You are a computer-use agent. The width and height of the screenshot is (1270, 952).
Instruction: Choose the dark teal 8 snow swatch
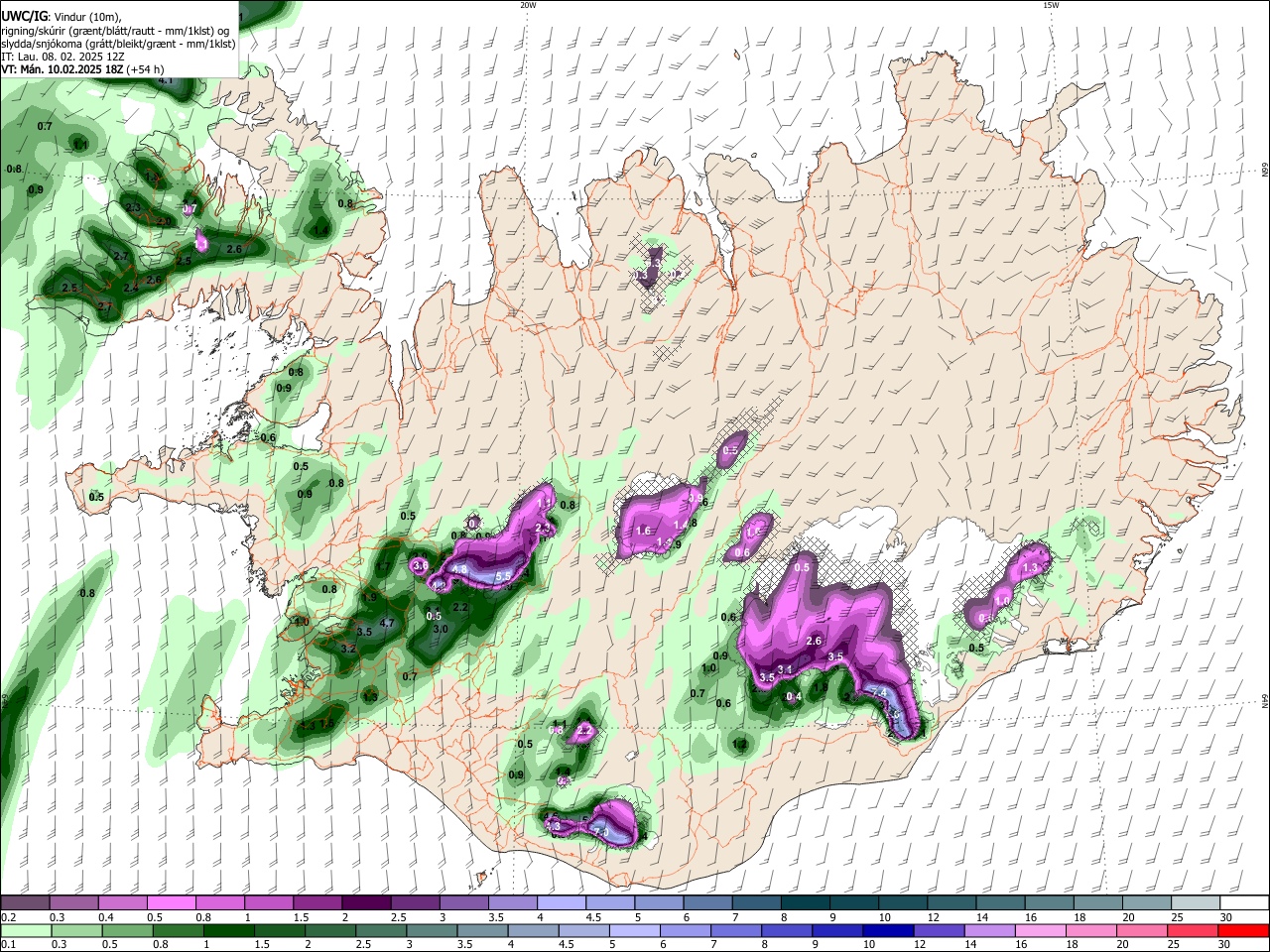[806, 902]
